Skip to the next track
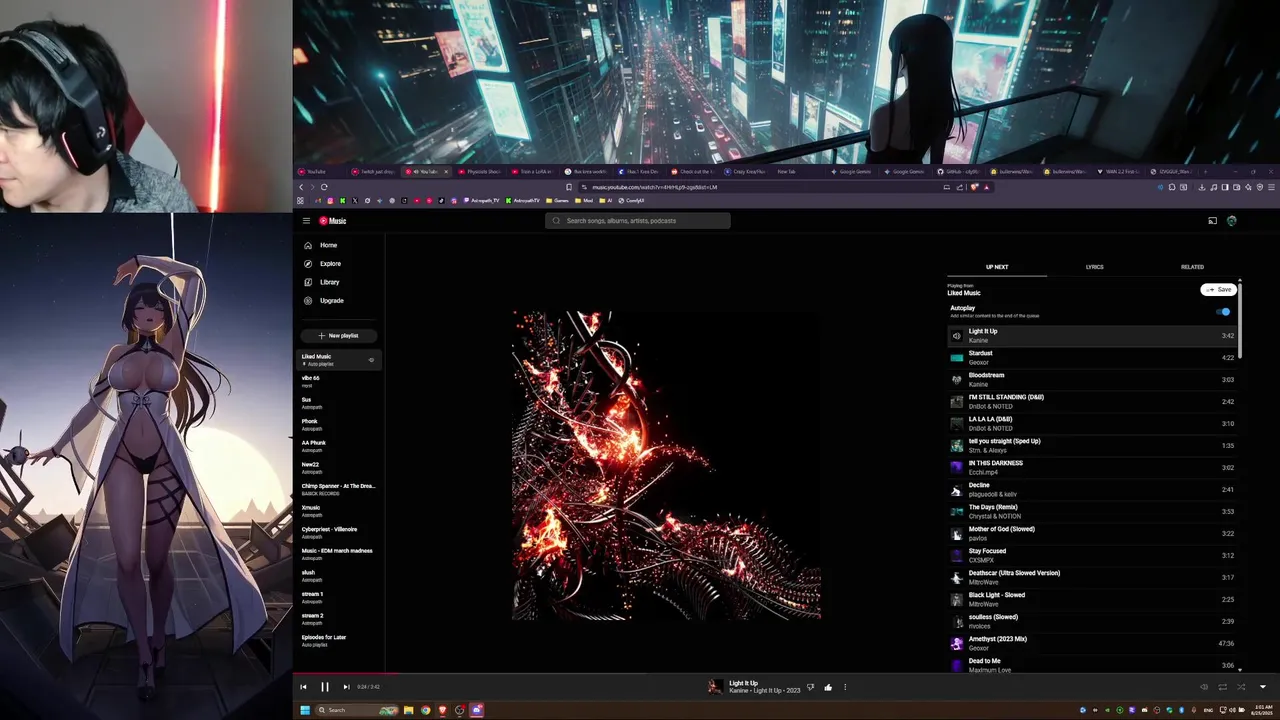This screenshot has height=720, width=1280. coord(346,687)
